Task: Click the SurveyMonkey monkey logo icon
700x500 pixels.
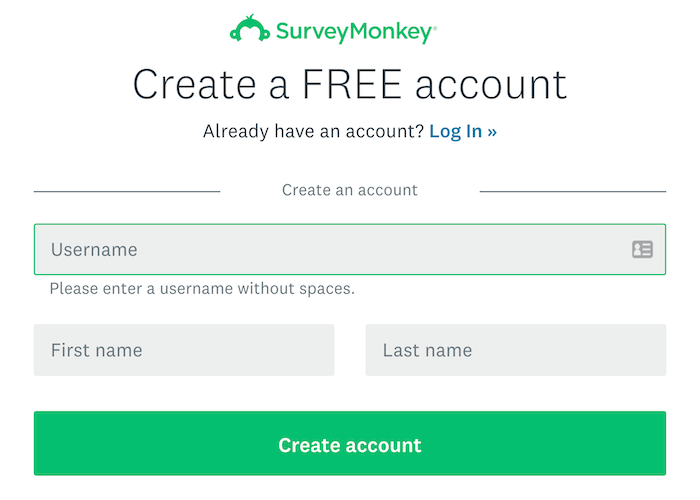Action: (x=250, y=29)
